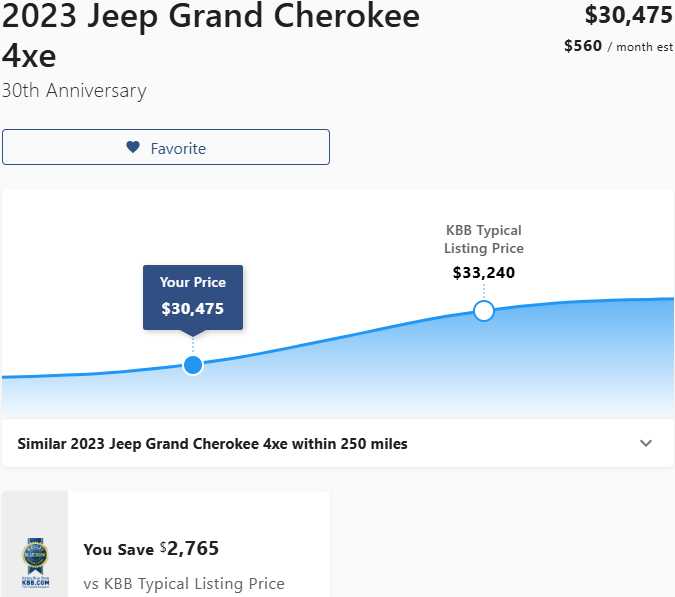The height and width of the screenshot is (597, 675).
Task: Click the $2,765 savings amount
Action: point(192,548)
